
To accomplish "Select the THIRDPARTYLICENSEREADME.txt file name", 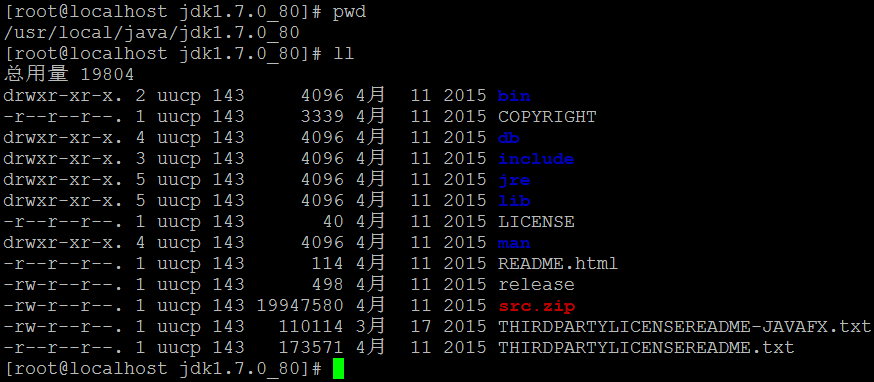I will pyautogui.click(x=645, y=348).
